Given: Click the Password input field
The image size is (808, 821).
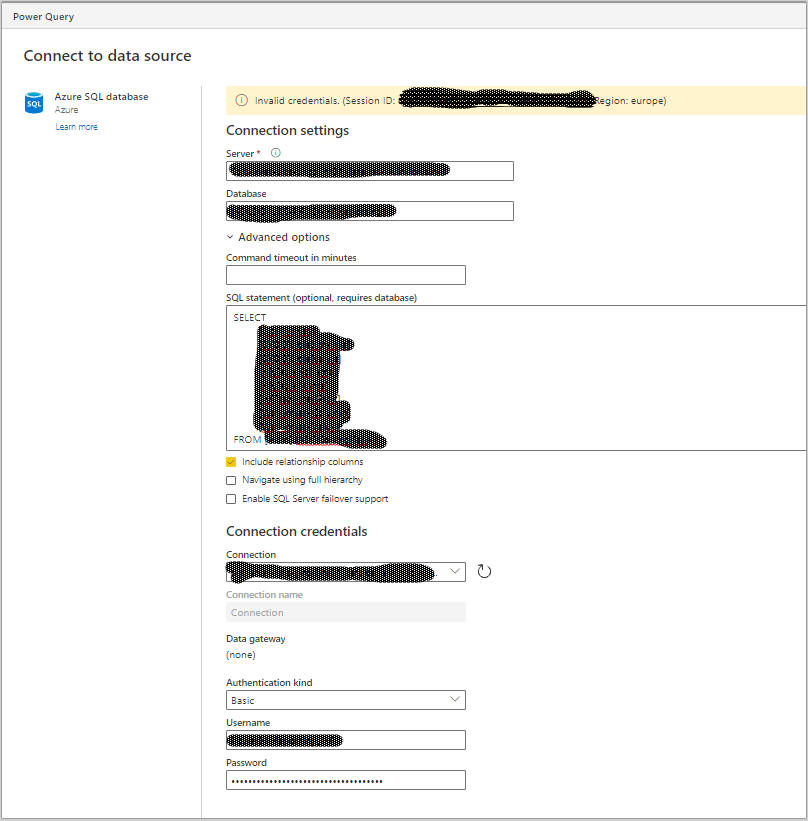Looking at the screenshot, I should (346, 780).
